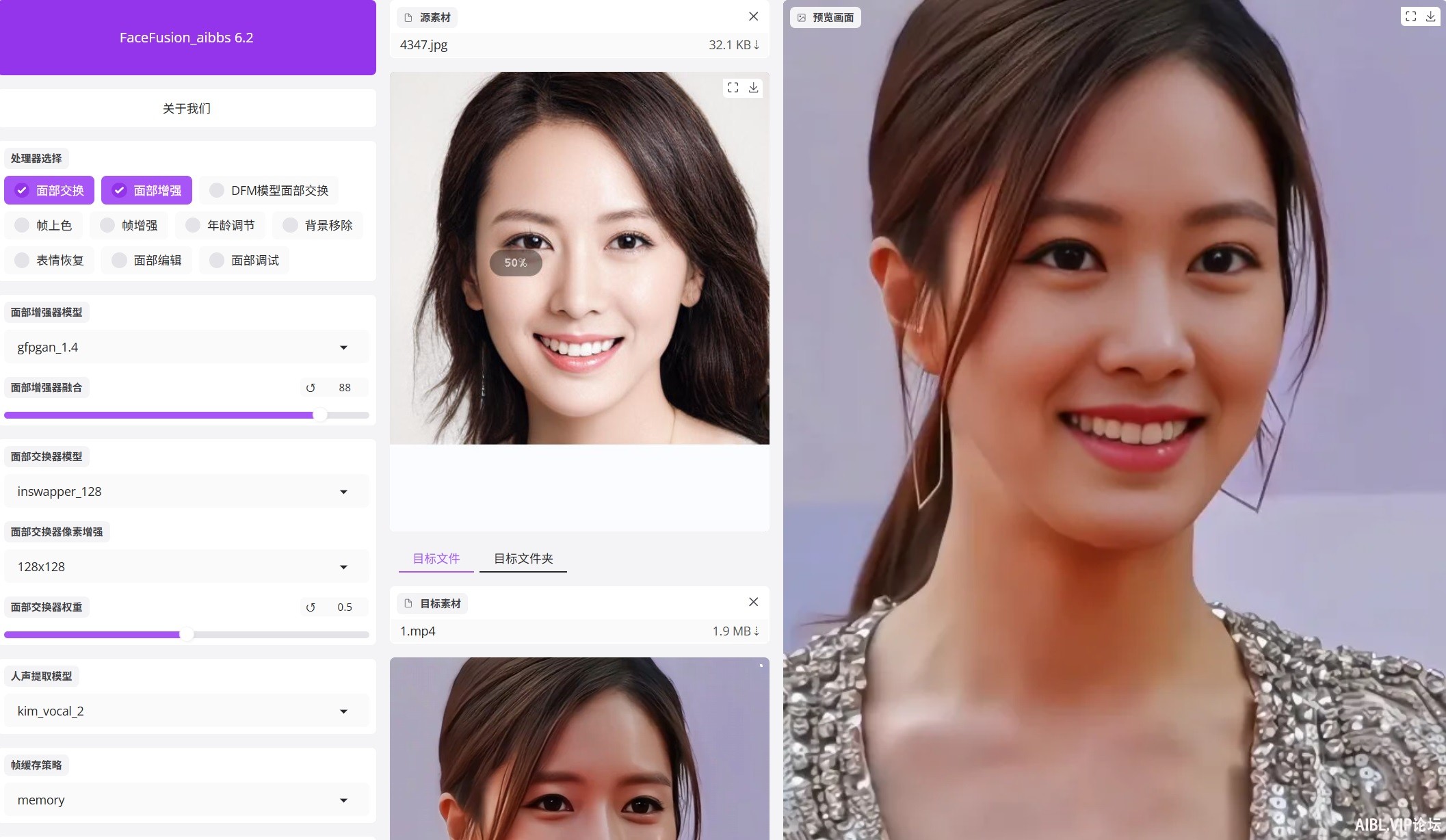Adjust the 面部交换器权重 slider
Image resolution: width=1446 pixels, height=840 pixels.
click(x=186, y=635)
